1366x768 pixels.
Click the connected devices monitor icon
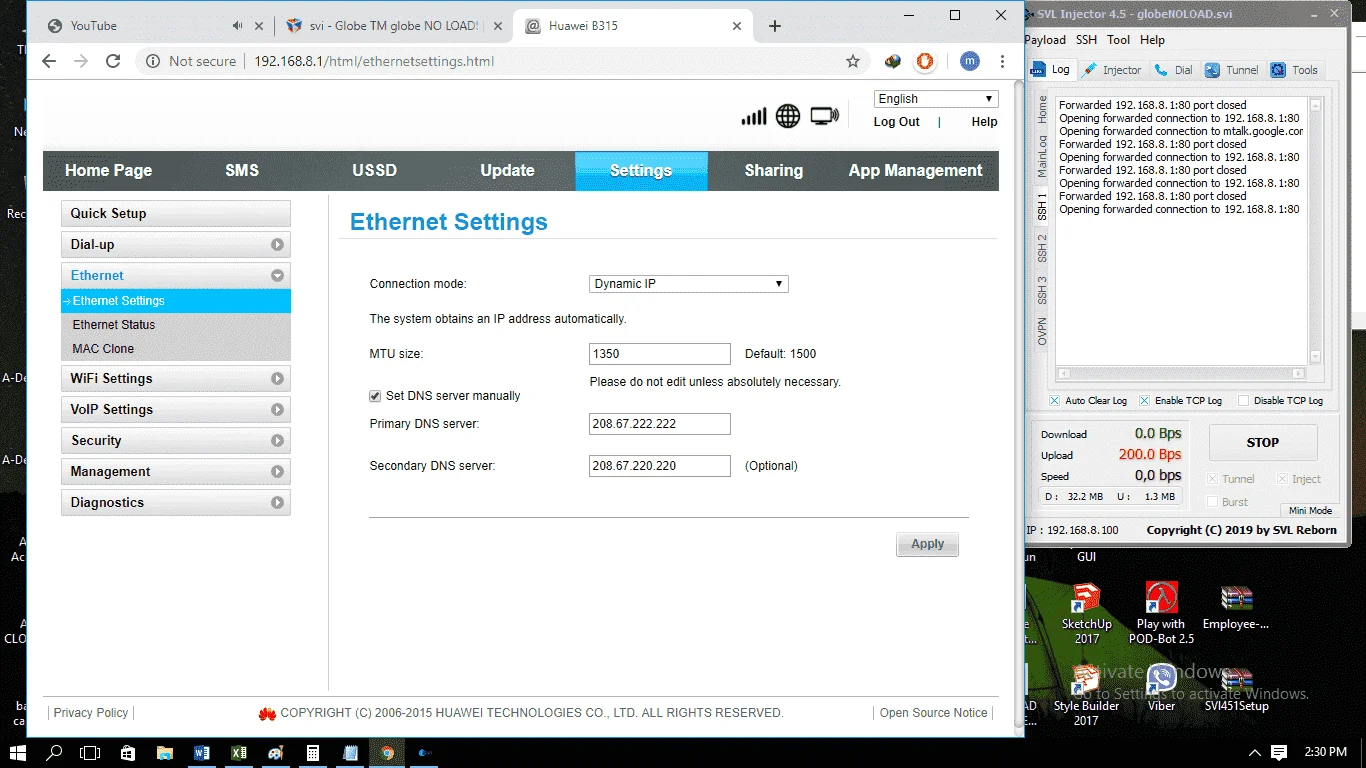point(824,116)
